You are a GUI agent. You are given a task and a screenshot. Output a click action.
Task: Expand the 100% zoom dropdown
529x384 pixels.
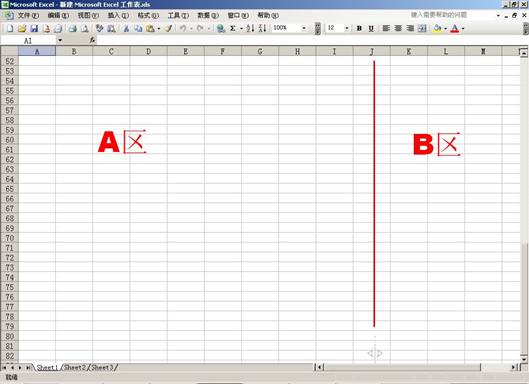coord(304,28)
